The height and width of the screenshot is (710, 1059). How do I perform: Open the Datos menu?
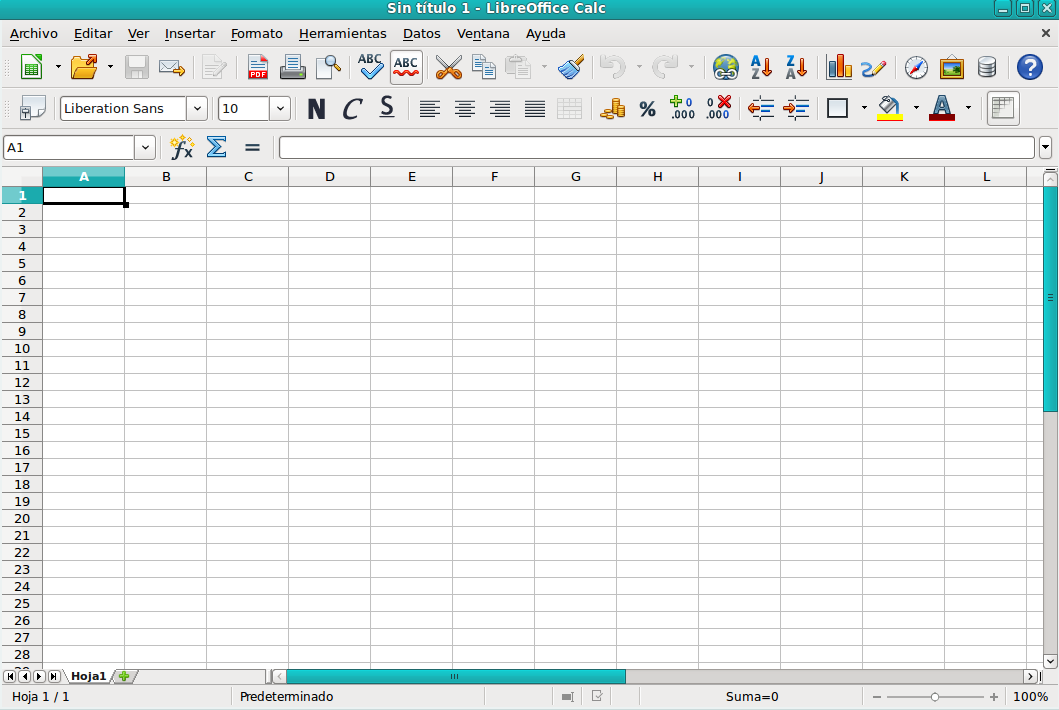421,34
